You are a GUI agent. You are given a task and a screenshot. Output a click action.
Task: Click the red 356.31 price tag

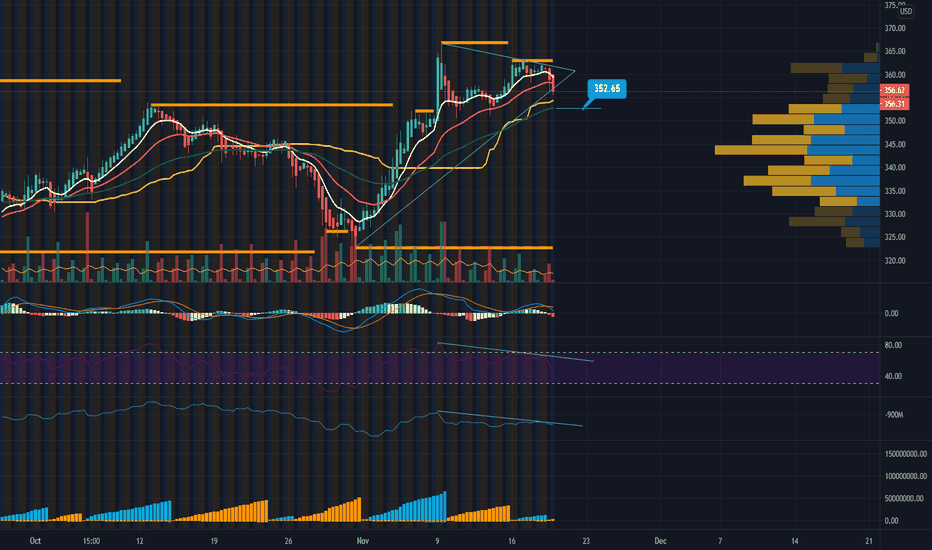tap(894, 104)
